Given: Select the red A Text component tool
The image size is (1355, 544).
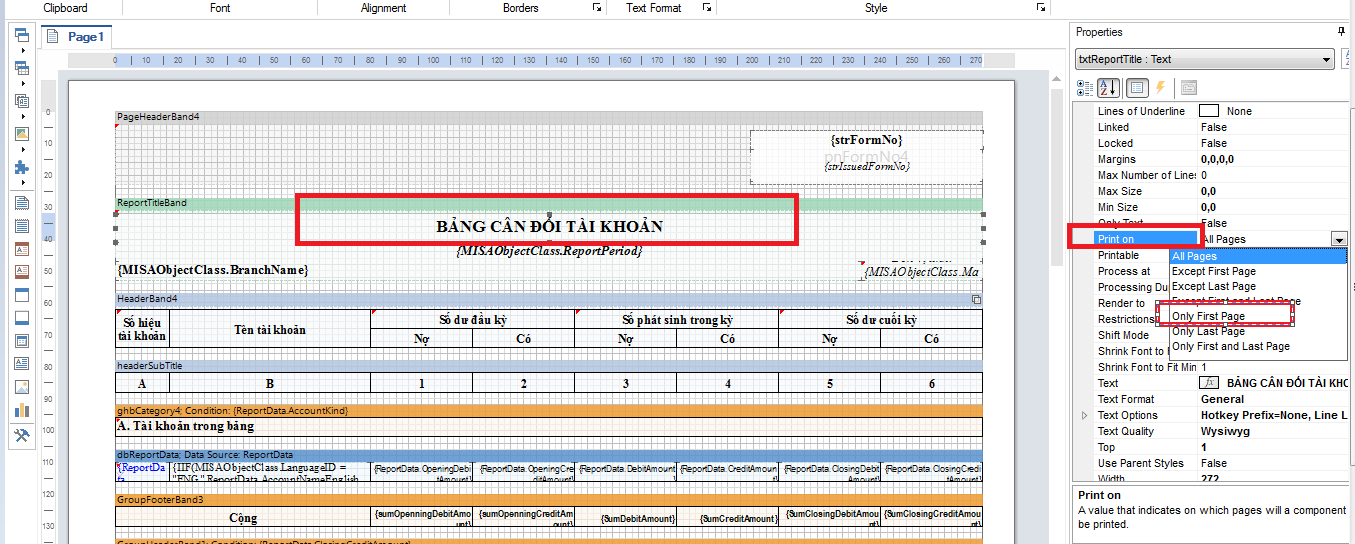Looking at the screenshot, I should (x=21, y=249).
